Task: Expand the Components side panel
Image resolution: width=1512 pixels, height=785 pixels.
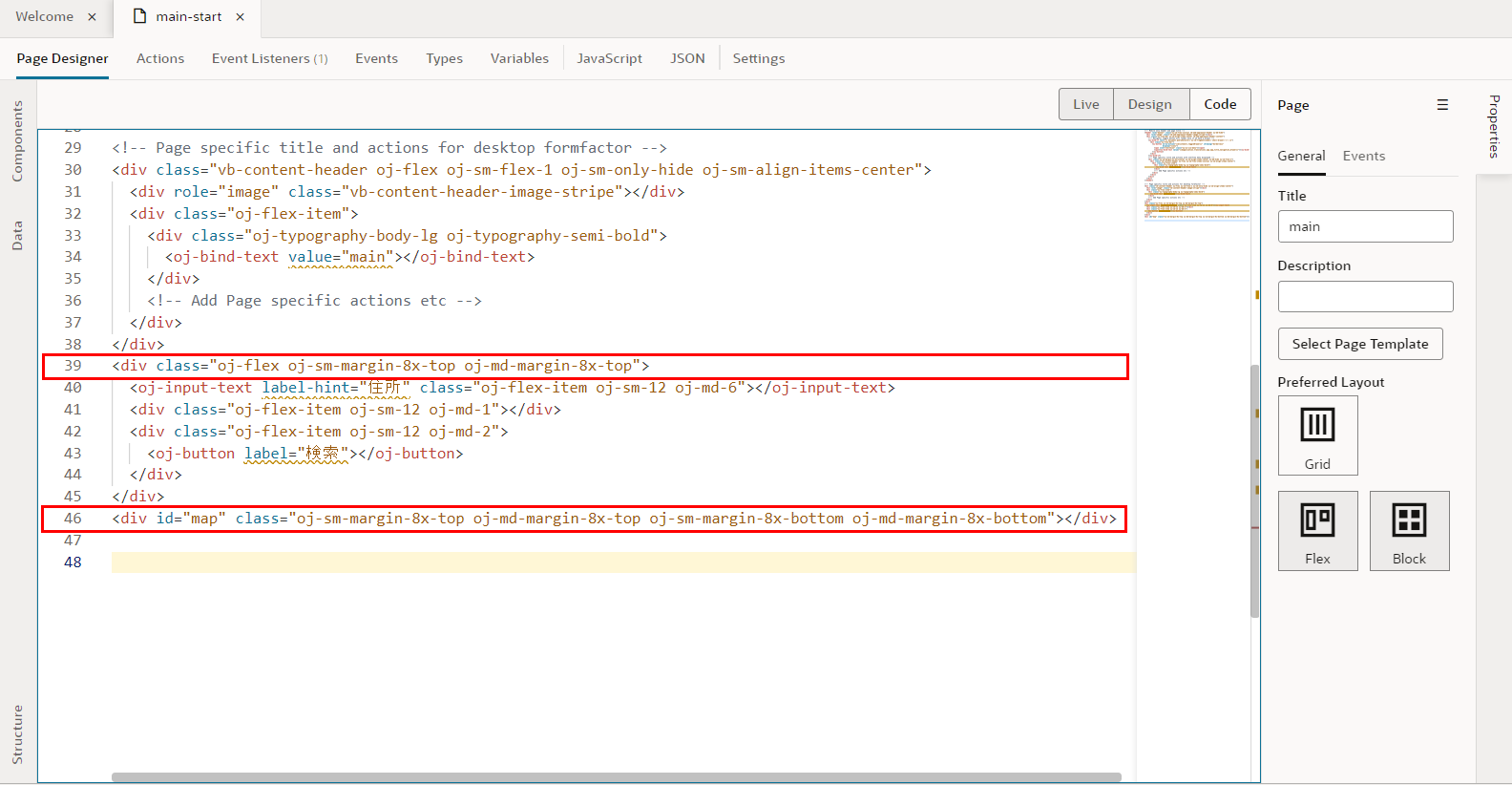Action: 17,141
